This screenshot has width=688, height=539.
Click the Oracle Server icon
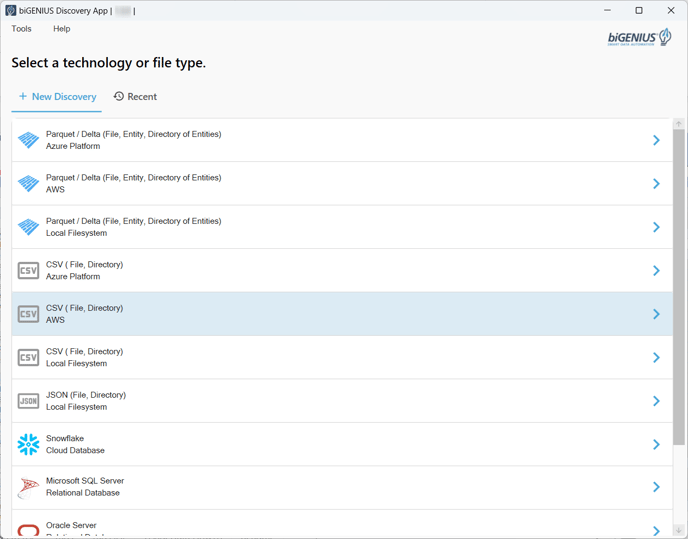(29, 530)
